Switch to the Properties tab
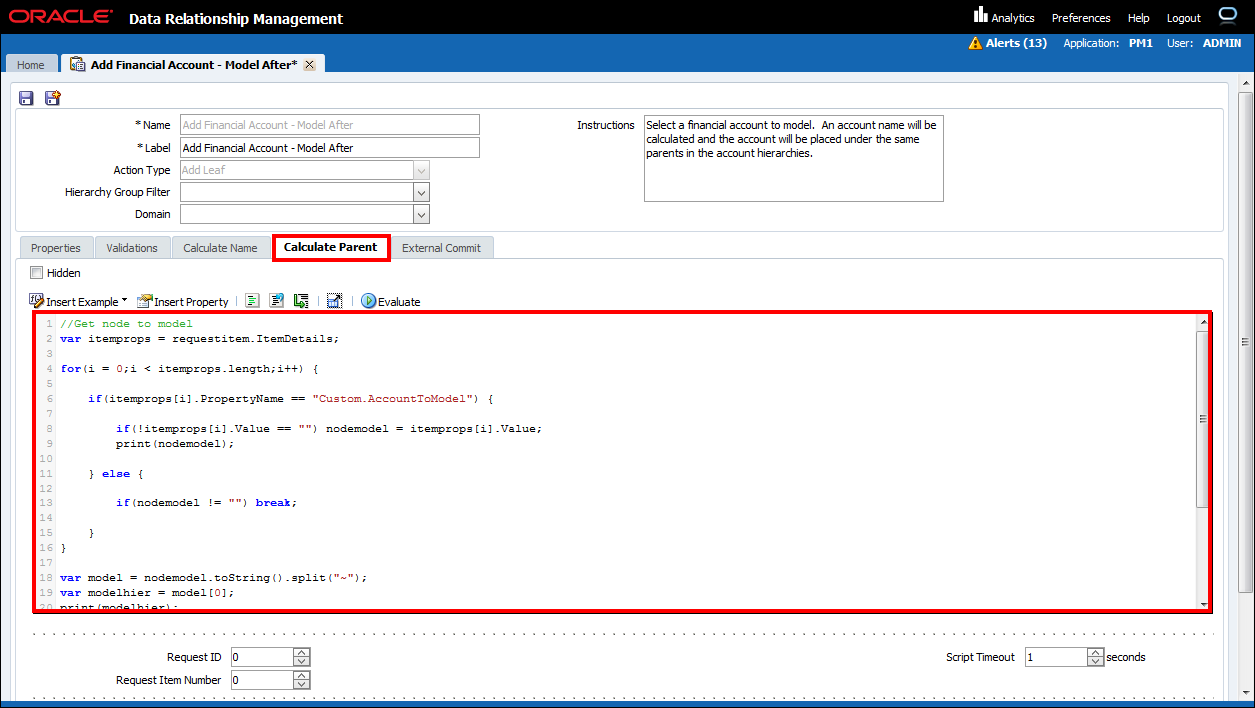Image resolution: width=1255 pixels, height=708 pixels. click(56, 248)
